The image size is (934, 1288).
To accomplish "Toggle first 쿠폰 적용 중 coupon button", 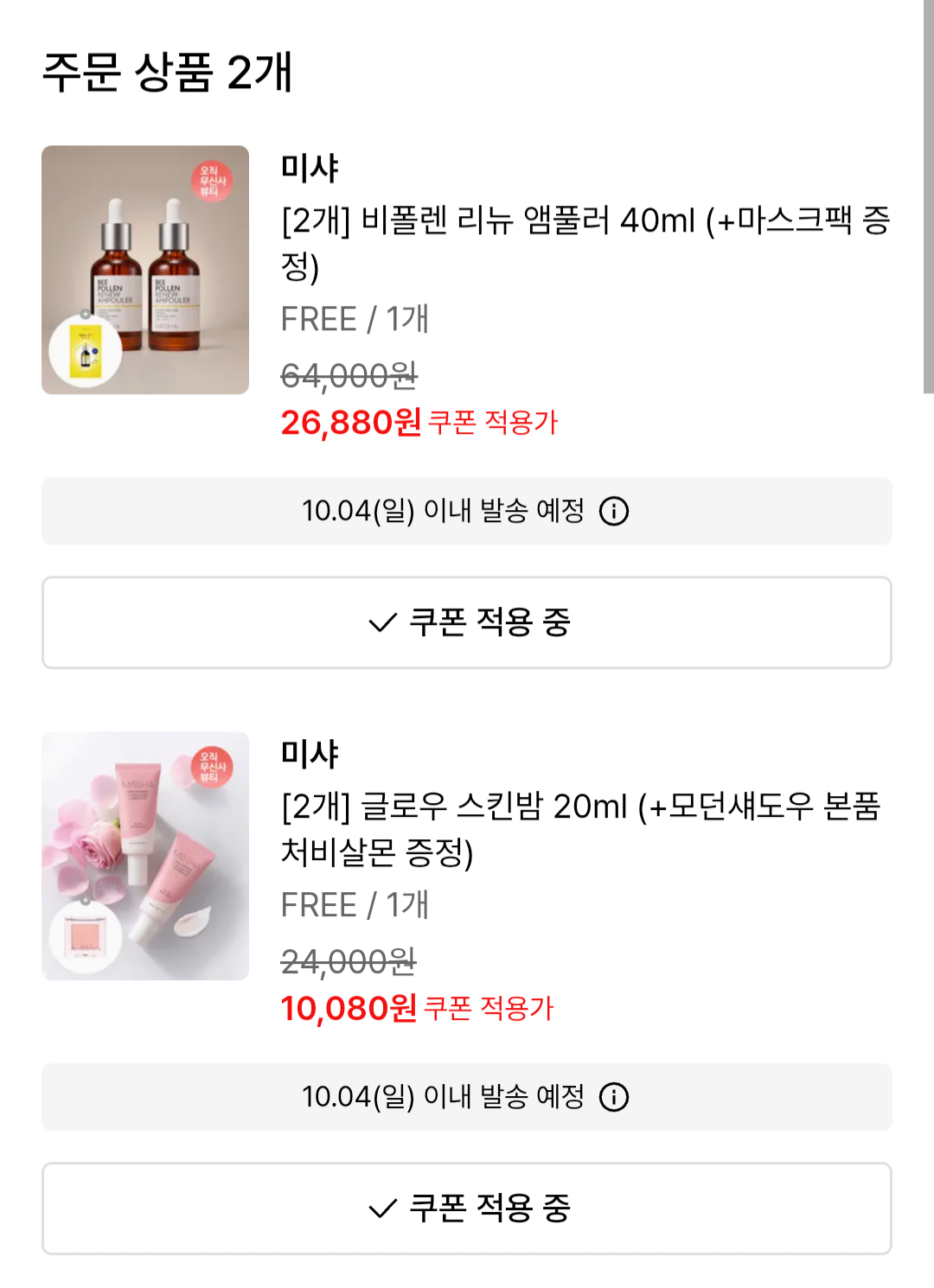I will (x=467, y=622).
